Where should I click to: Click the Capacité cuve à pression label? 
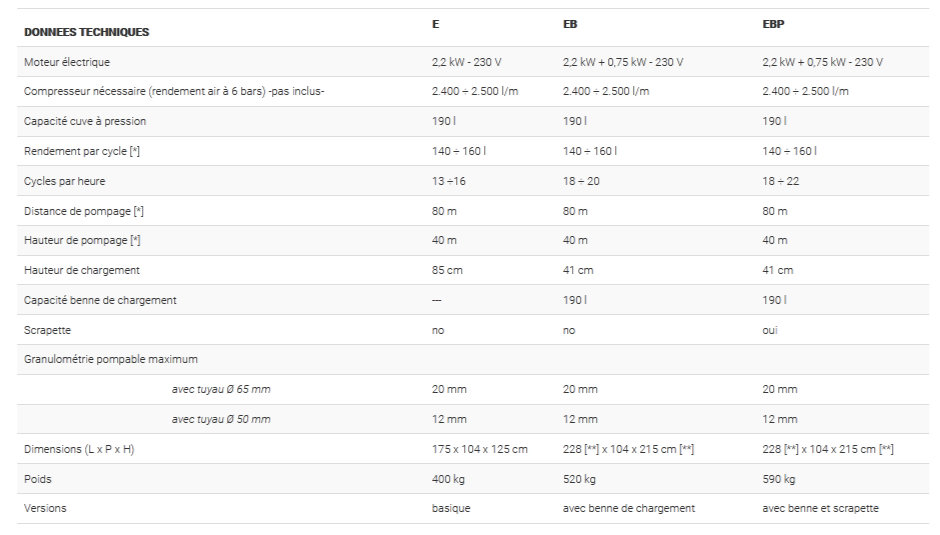[x=85, y=121]
